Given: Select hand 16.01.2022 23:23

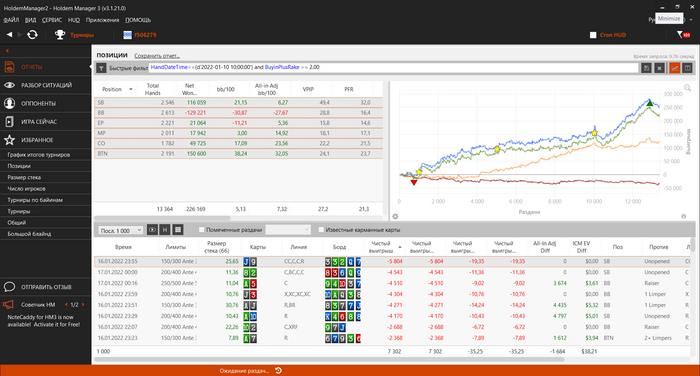Looking at the screenshot, I should coord(392,338).
